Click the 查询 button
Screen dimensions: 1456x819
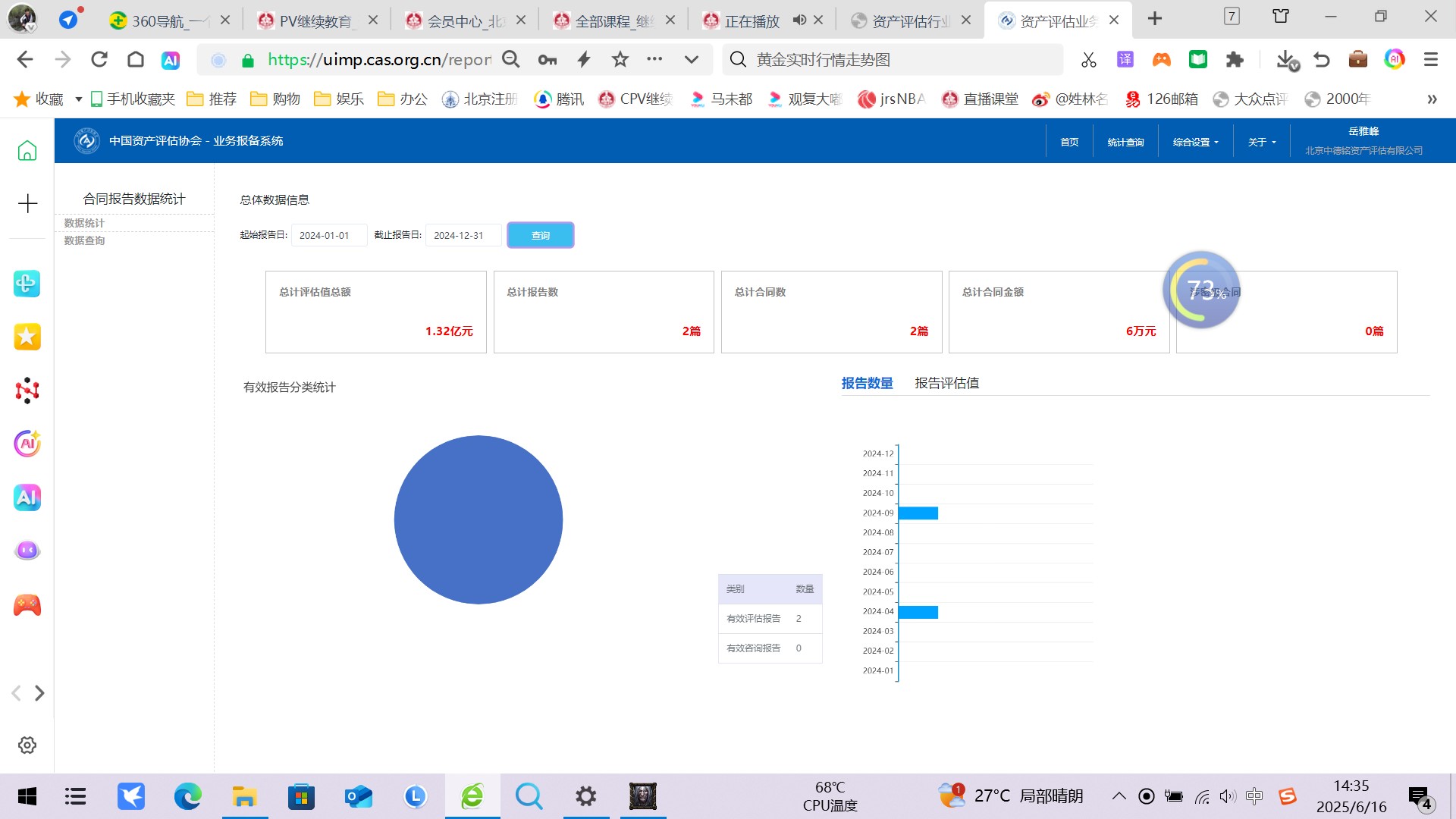540,235
